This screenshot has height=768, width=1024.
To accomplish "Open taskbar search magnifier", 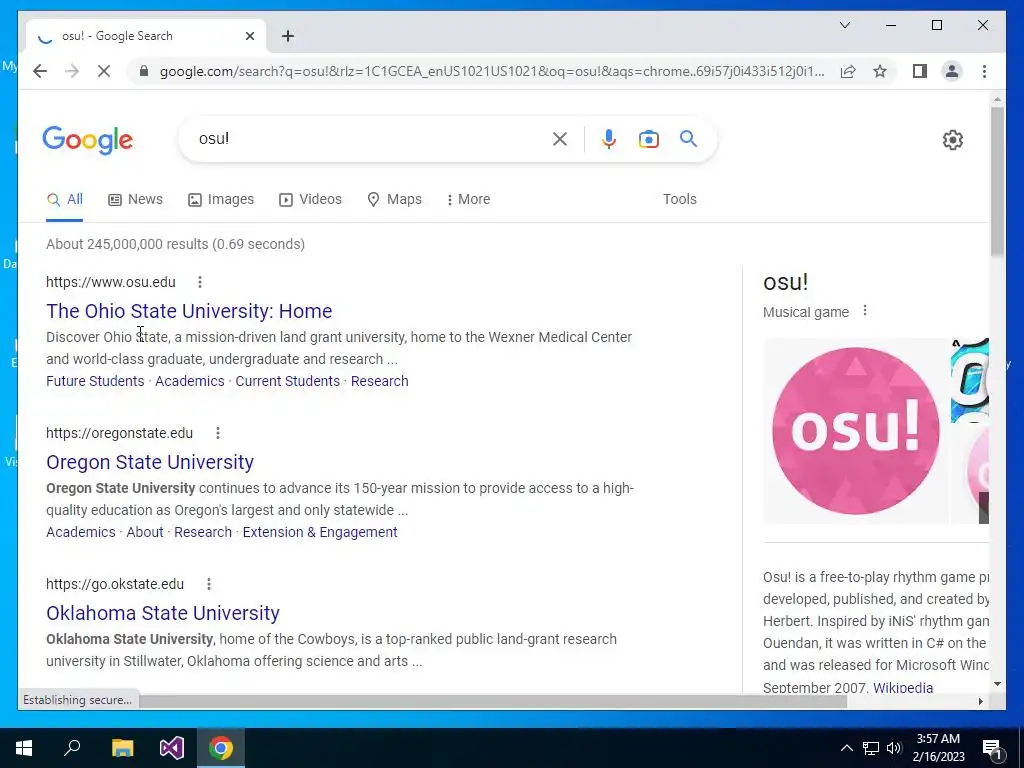I will coord(72,748).
